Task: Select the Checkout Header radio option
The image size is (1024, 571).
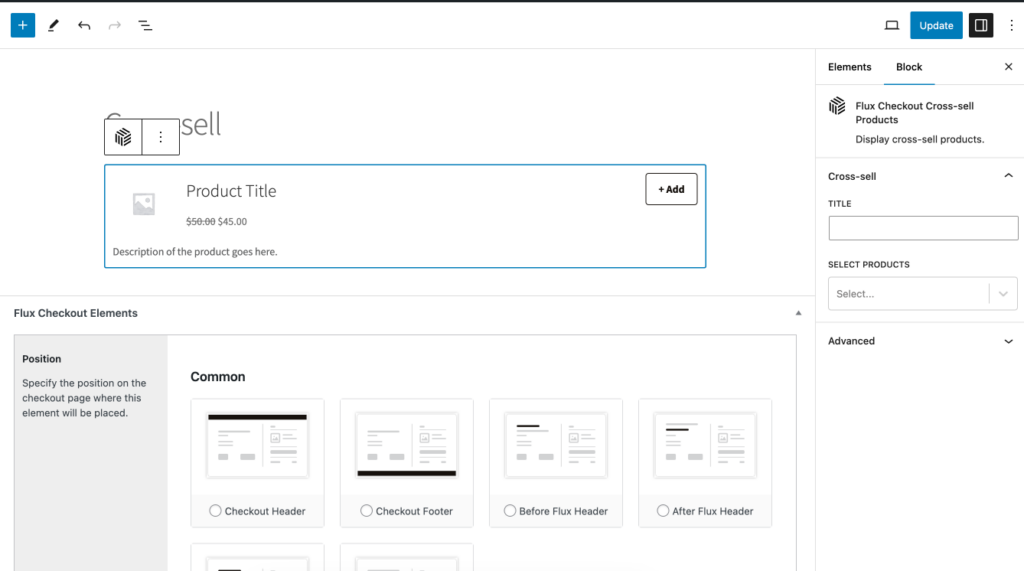Action: pyautogui.click(x=215, y=511)
